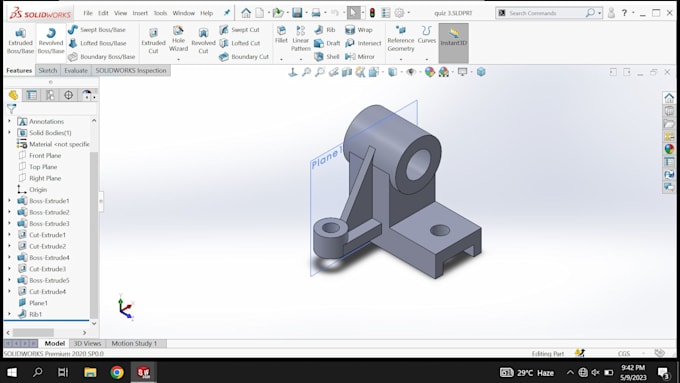This screenshot has height=383, width=680.
Task: Toggle Hide/Show Items eye icon
Action: click(411, 72)
